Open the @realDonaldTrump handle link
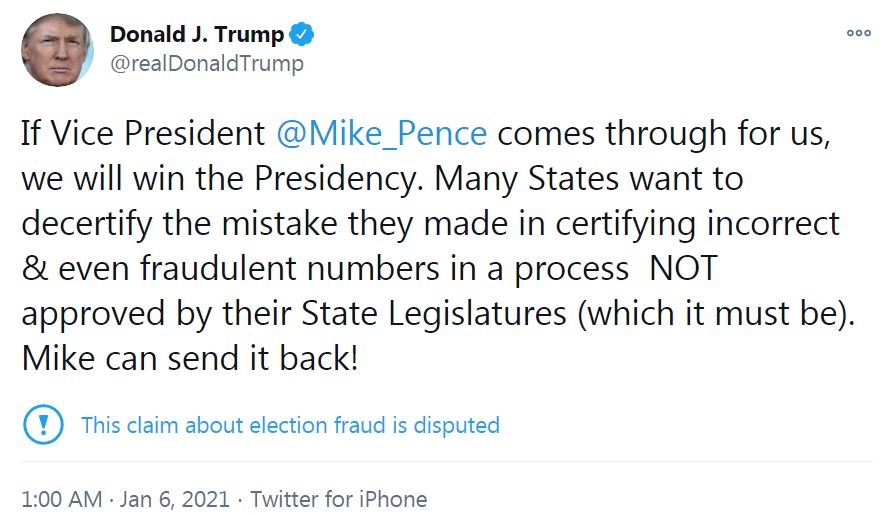 206,64
